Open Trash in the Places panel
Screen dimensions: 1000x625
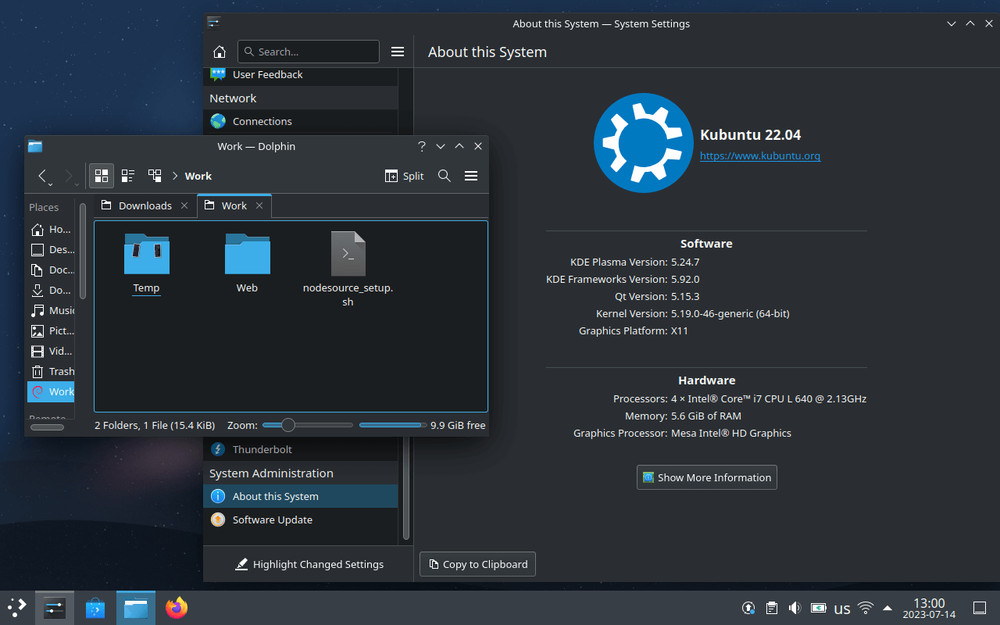[x=52, y=371]
